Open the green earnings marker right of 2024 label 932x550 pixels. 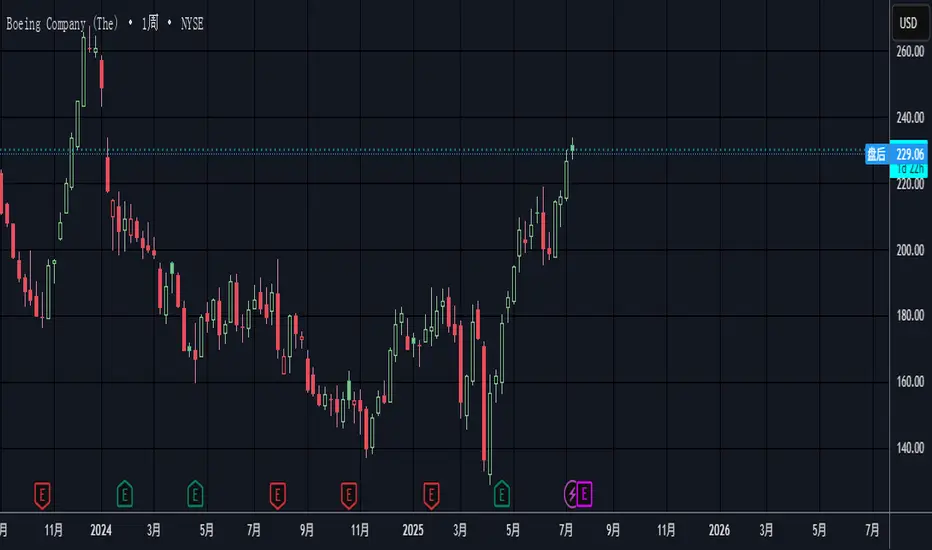pos(125,492)
